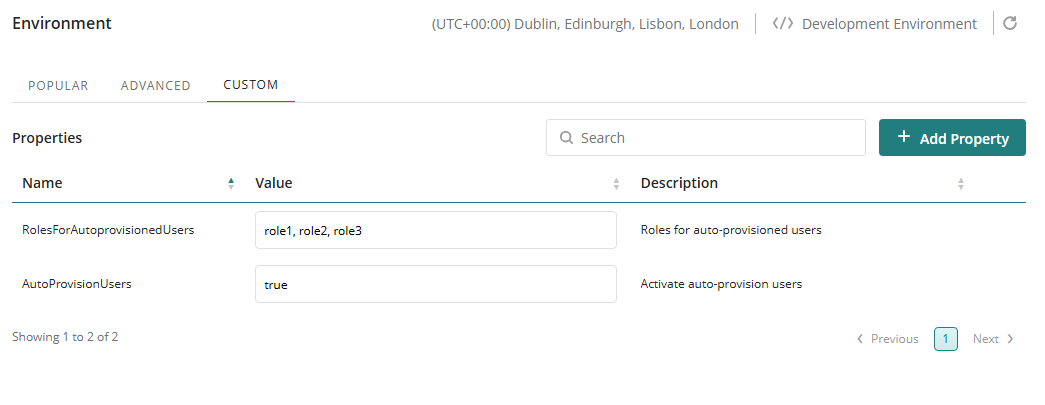Go to the Next page
Viewport: 1045px width, 405px height.
coord(993,339)
